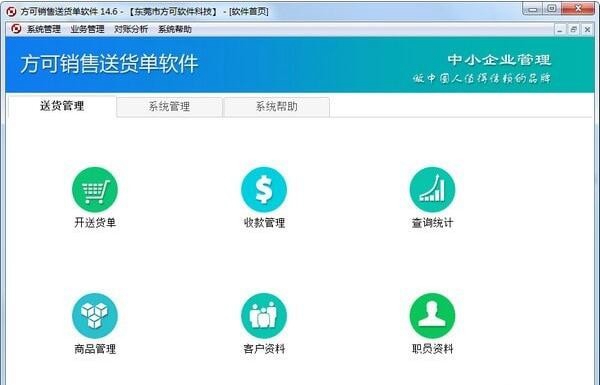Viewport: 600px width, 385px height.
Task: Click the 开送货单 label text
Action: [x=95, y=222]
